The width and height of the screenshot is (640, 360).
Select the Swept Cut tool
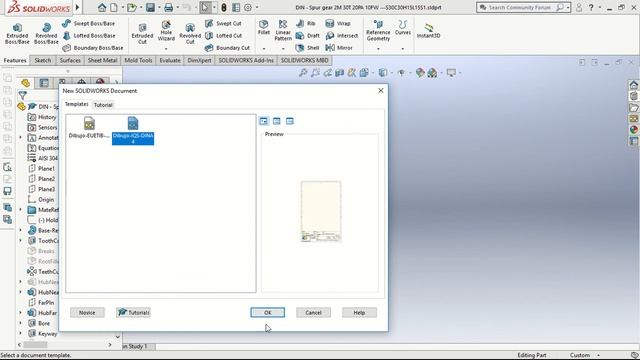[x=224, y=24]
